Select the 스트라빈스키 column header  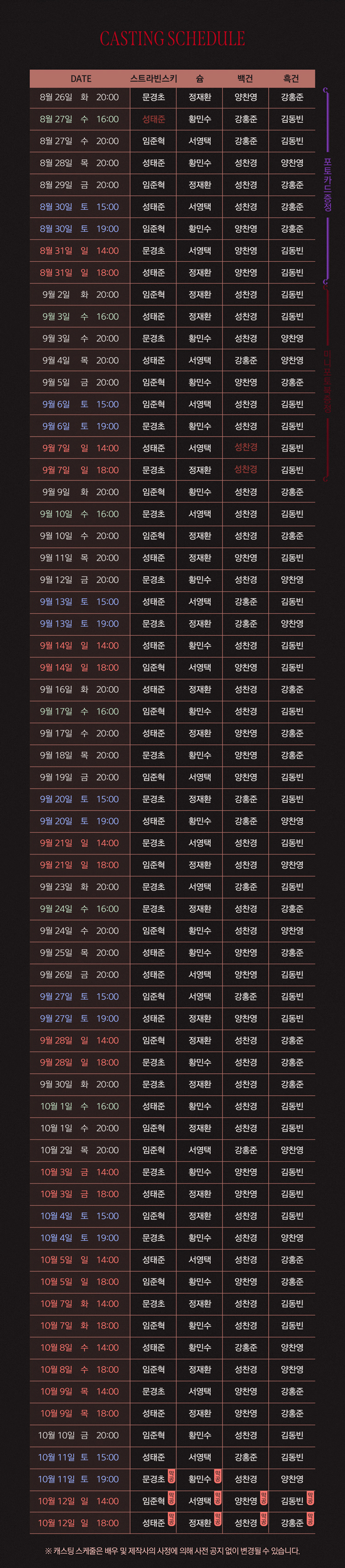click(x=154, y=79)
